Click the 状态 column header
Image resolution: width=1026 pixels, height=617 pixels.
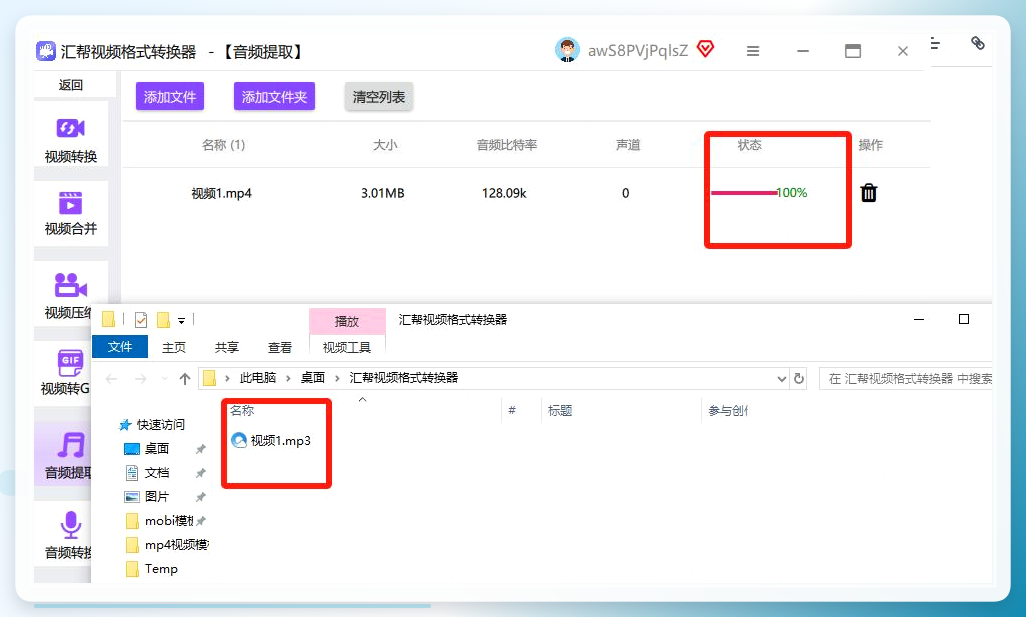coord(749,145)
